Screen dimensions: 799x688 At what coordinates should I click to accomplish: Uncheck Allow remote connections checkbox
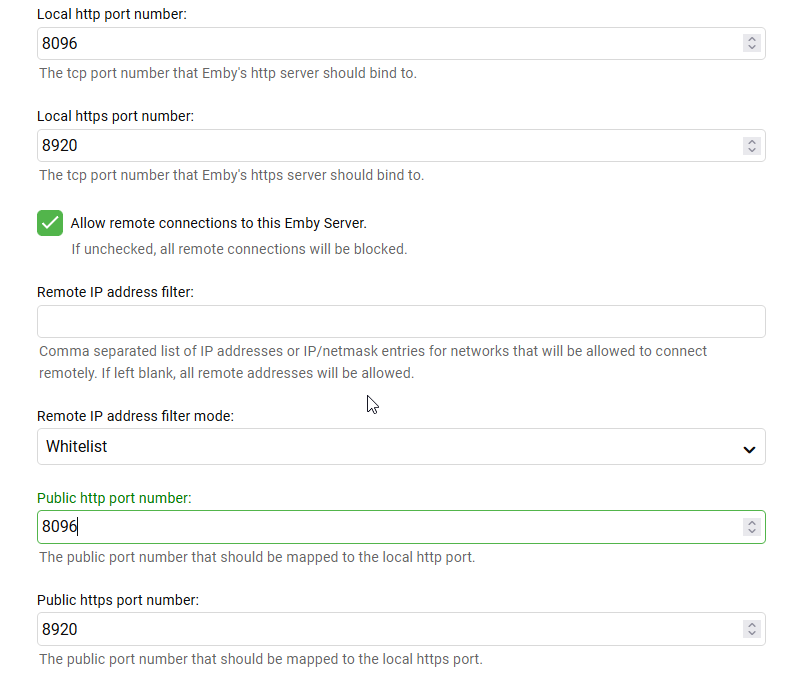click(x=50, y=223)
